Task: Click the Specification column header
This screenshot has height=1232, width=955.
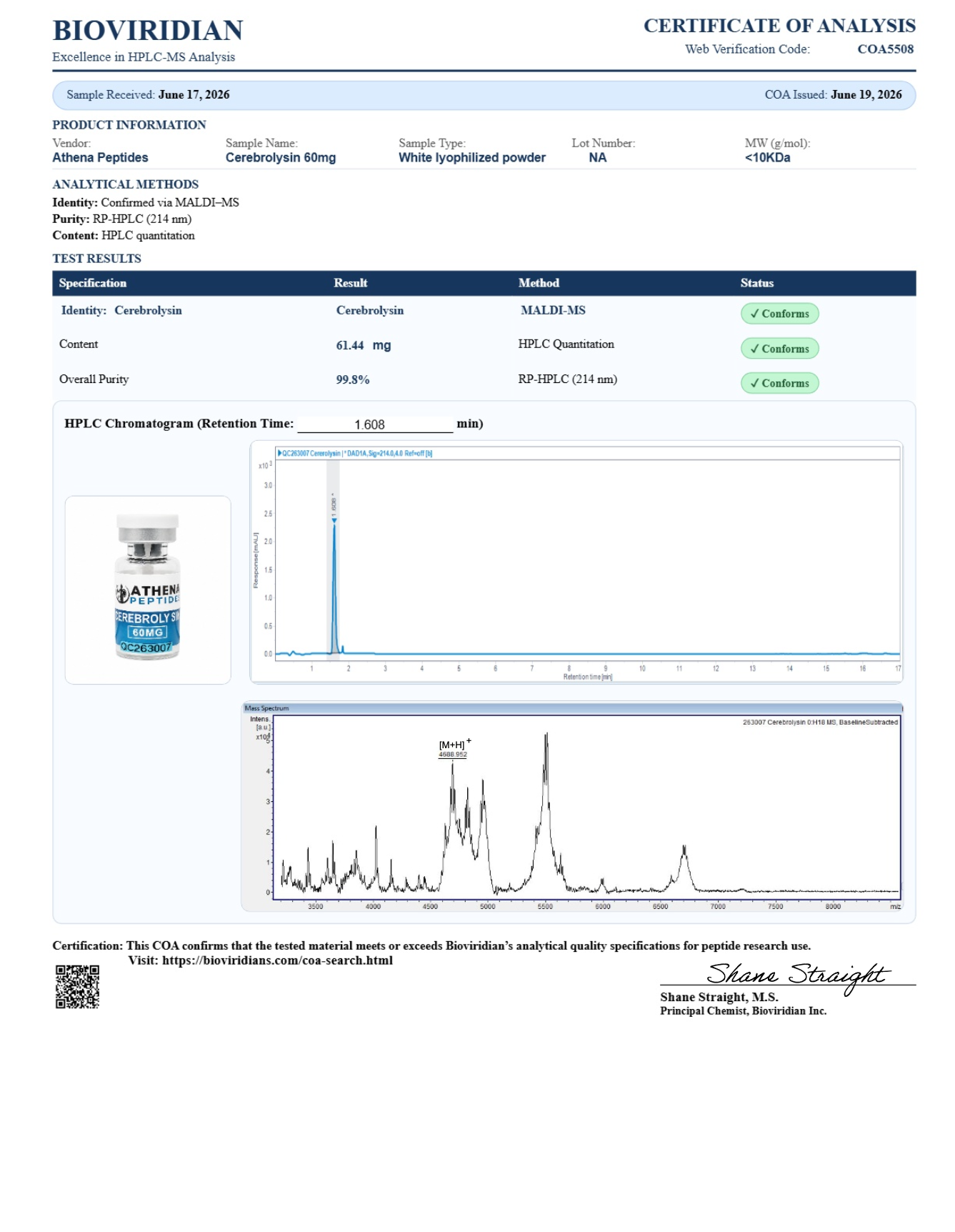Action: [x=93, y=283]
